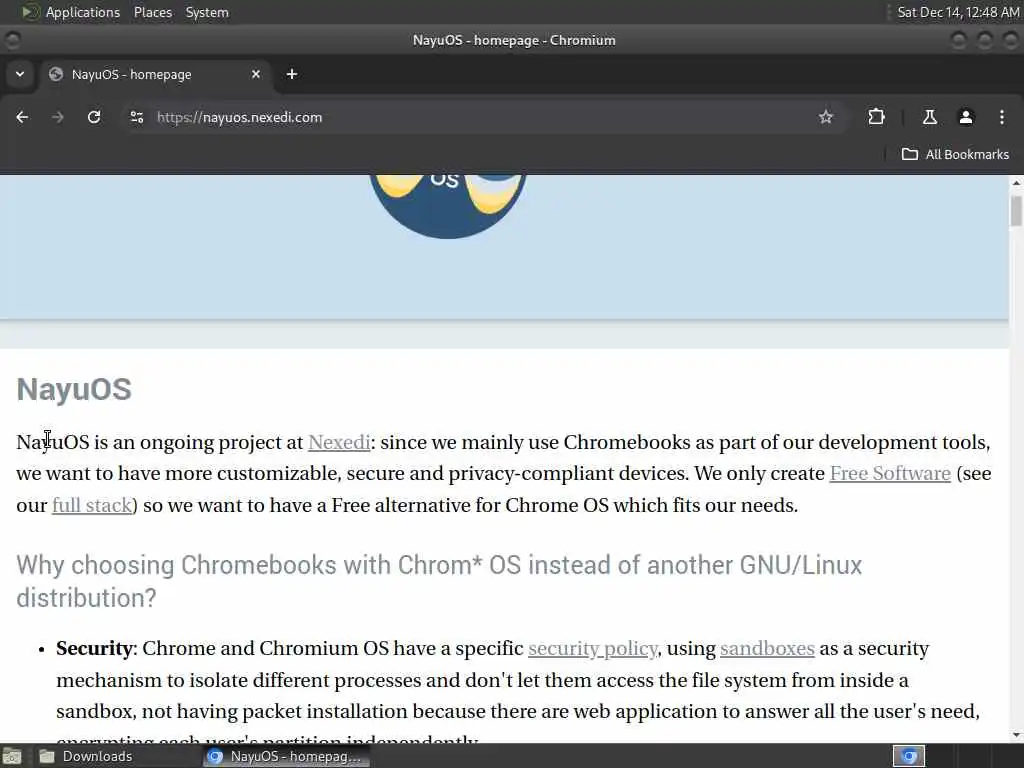This screenshot has width=1024, height=768.
Task: View site information icon in address bar
Action: (136, 117)
